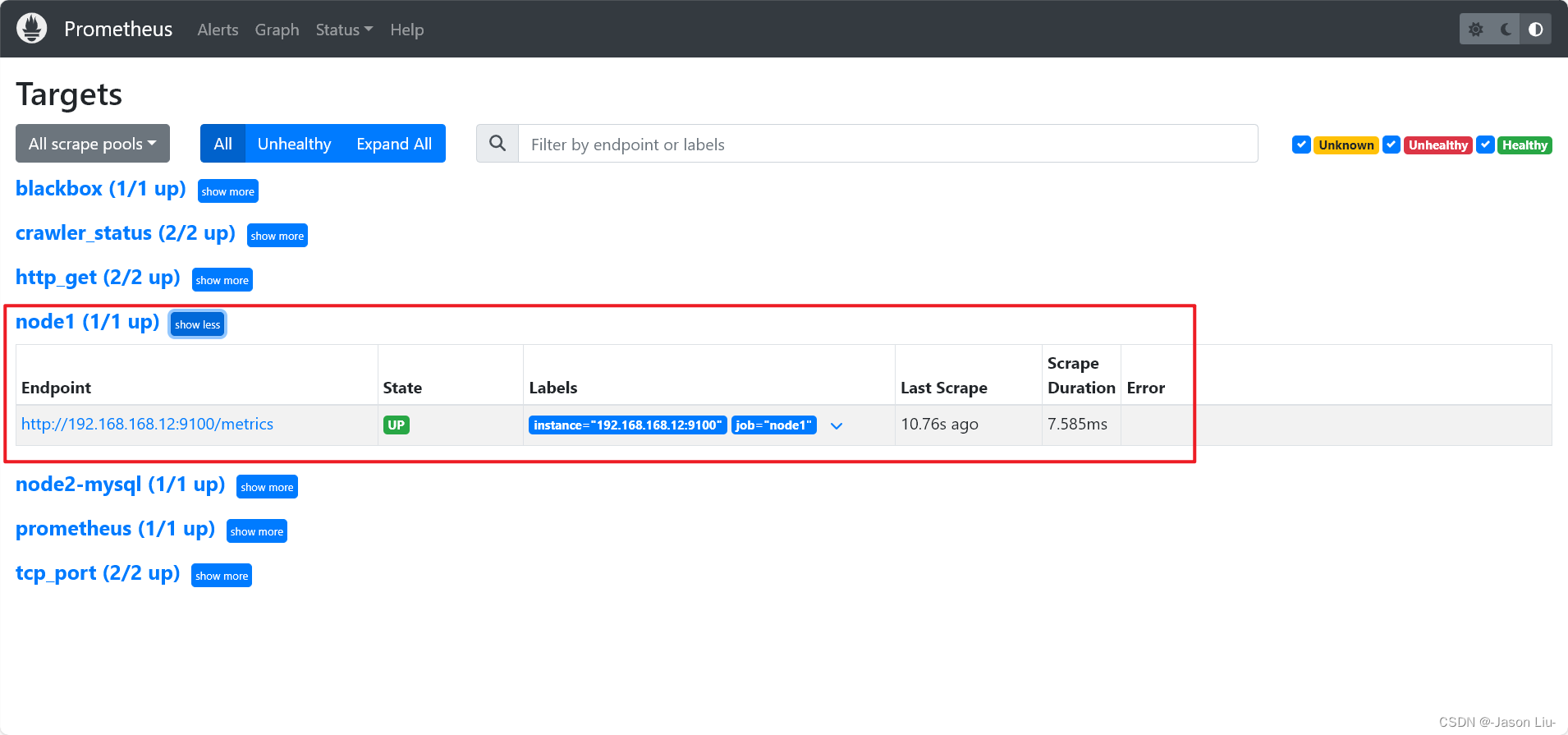Switch to light theme sun icon
1568x735 pixels.
click(1475, 30)
